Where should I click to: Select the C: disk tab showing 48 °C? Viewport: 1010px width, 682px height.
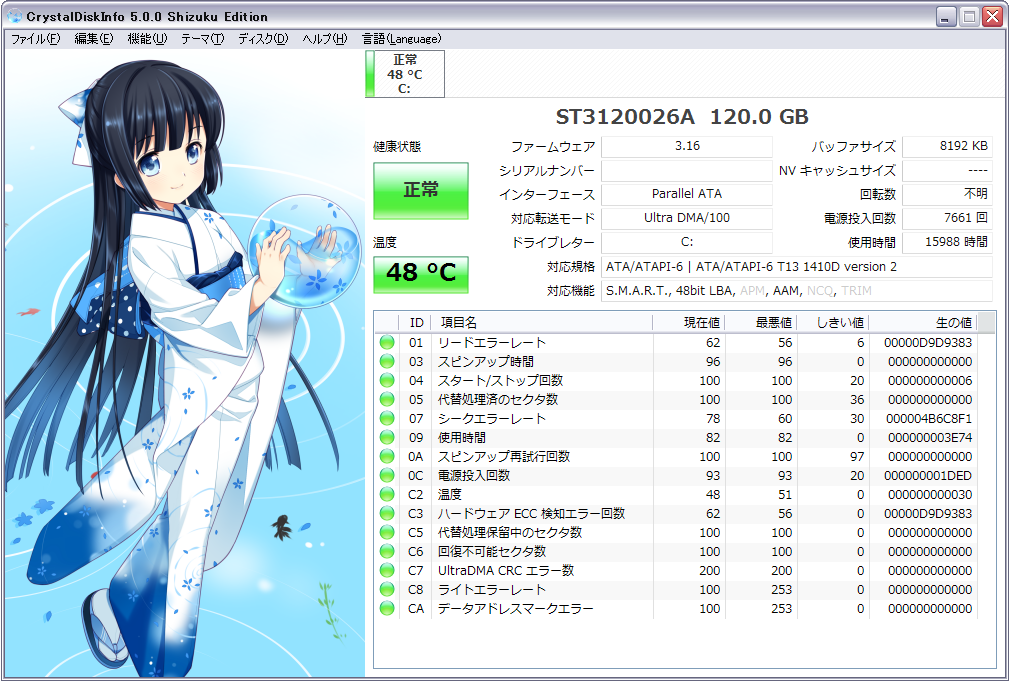tap(405, 74)
